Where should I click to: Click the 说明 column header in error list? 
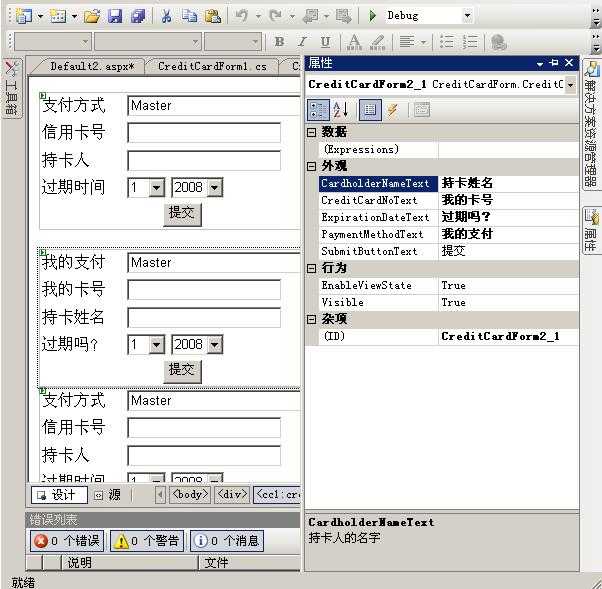coord(130,563)
